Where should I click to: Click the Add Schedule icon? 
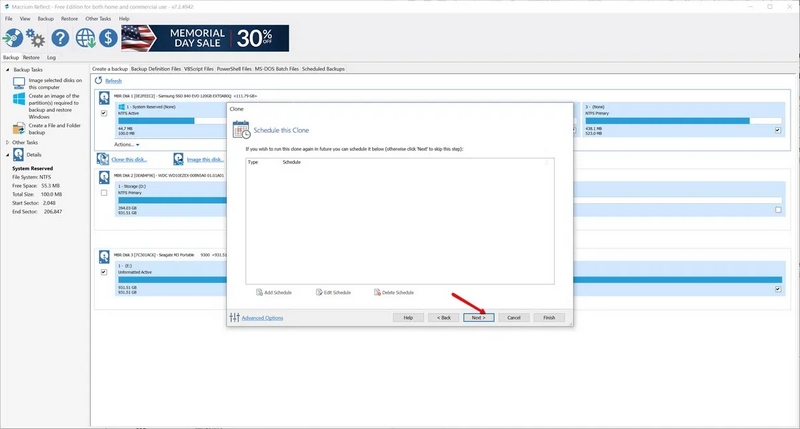(x=259, y=292)
